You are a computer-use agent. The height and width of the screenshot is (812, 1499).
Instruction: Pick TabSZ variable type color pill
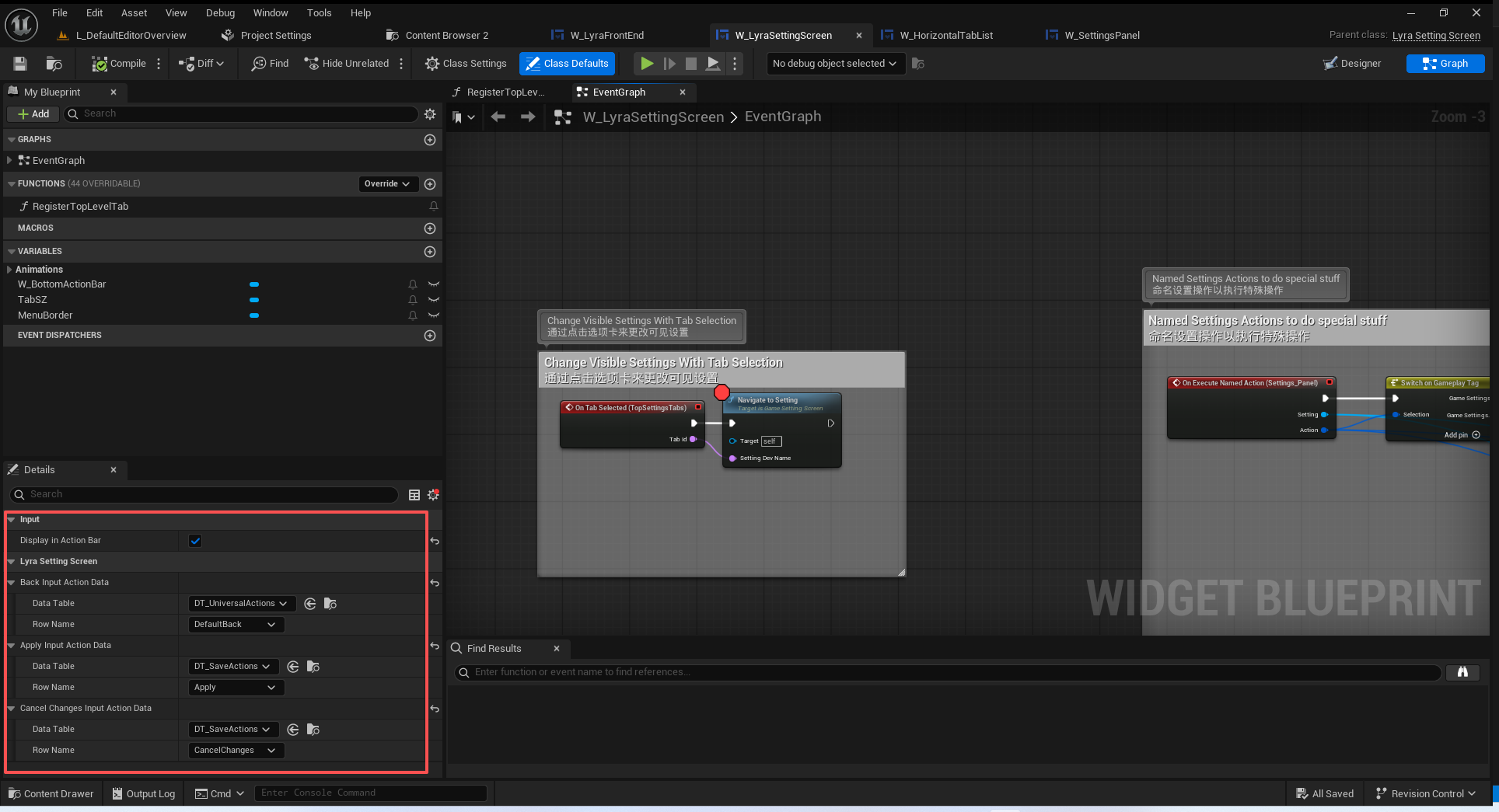pyautogui.click(x=254, y=300)
